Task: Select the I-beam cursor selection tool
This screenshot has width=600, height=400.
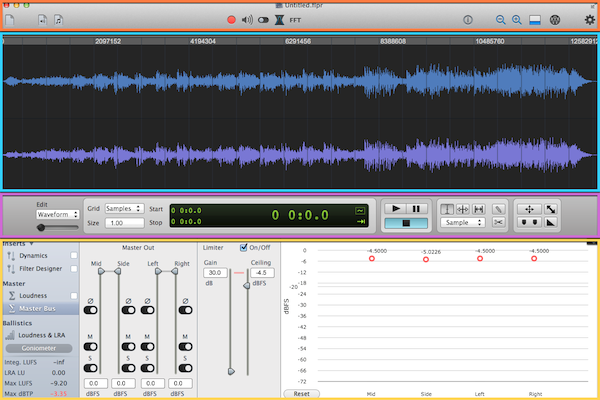Action: [x=447, y=209]
